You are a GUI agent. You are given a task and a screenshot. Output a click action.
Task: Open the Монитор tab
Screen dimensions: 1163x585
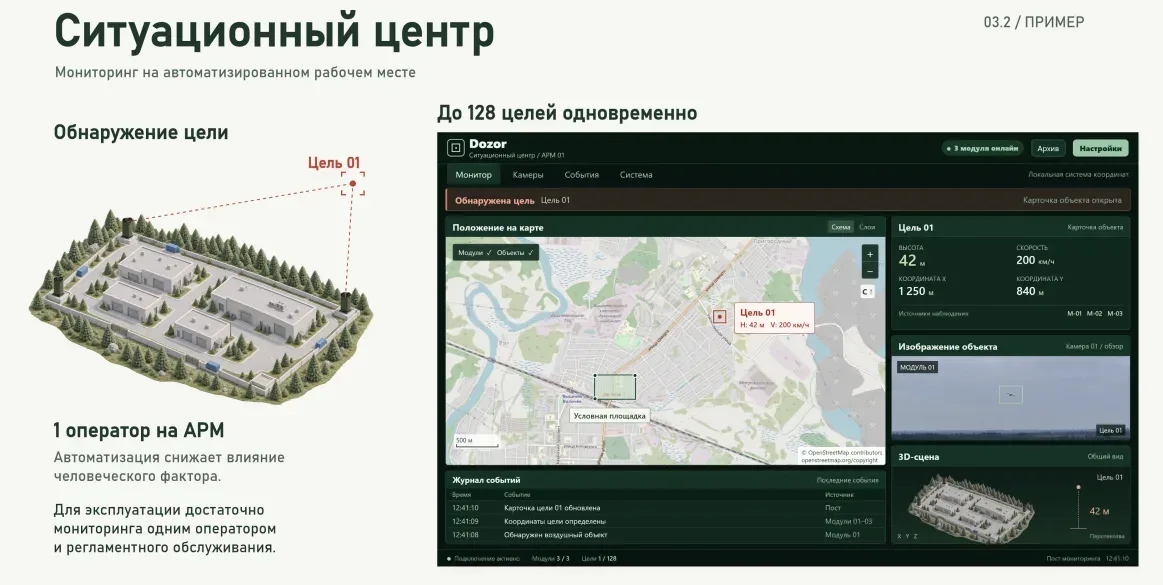coord(473,175)
